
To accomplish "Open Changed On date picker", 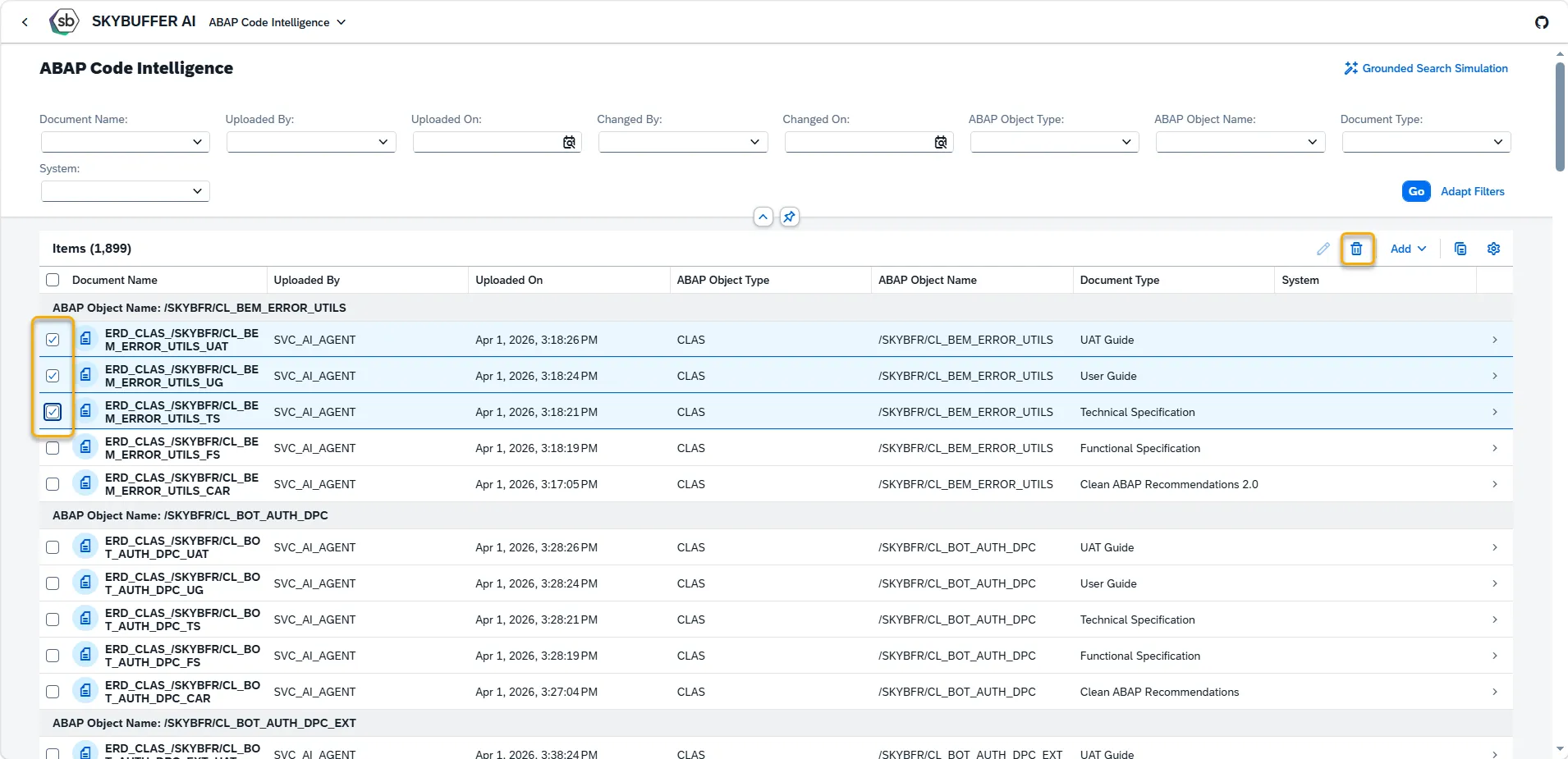I will coord(941,142).
